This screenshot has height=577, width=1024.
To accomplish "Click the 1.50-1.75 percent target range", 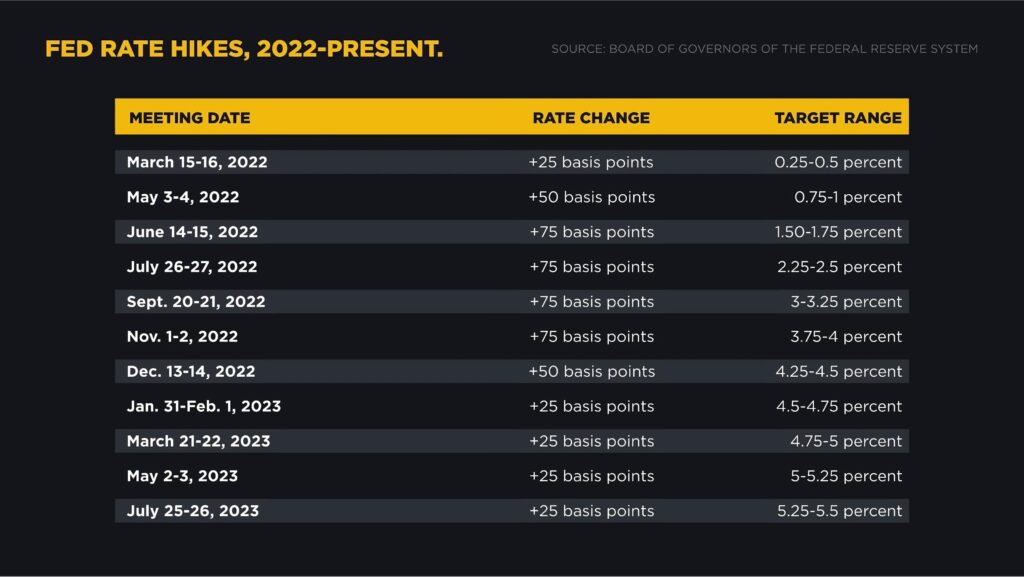I will (x=838, y=232).
